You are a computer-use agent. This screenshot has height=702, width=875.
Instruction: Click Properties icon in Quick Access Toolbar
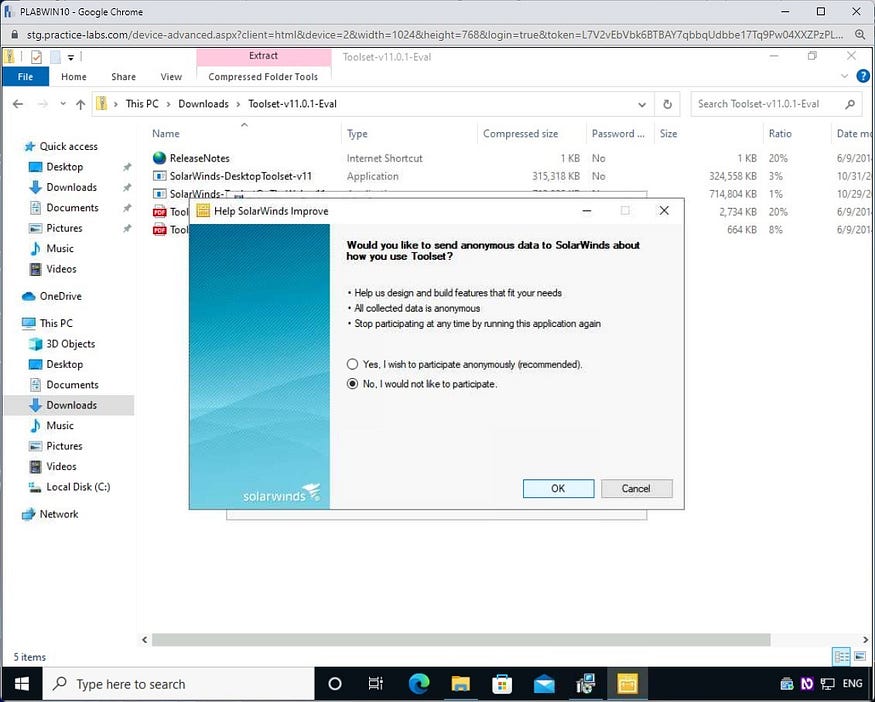tap(36, 57)
